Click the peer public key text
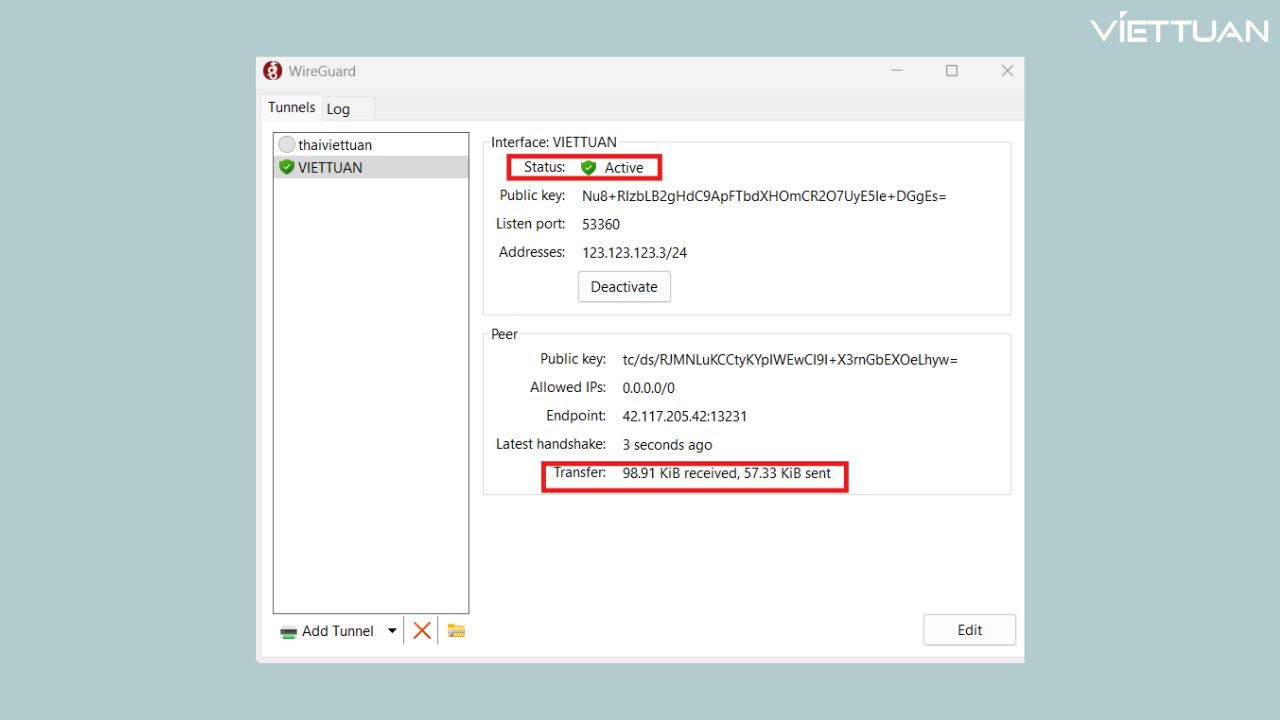 (x=790, y=359)
